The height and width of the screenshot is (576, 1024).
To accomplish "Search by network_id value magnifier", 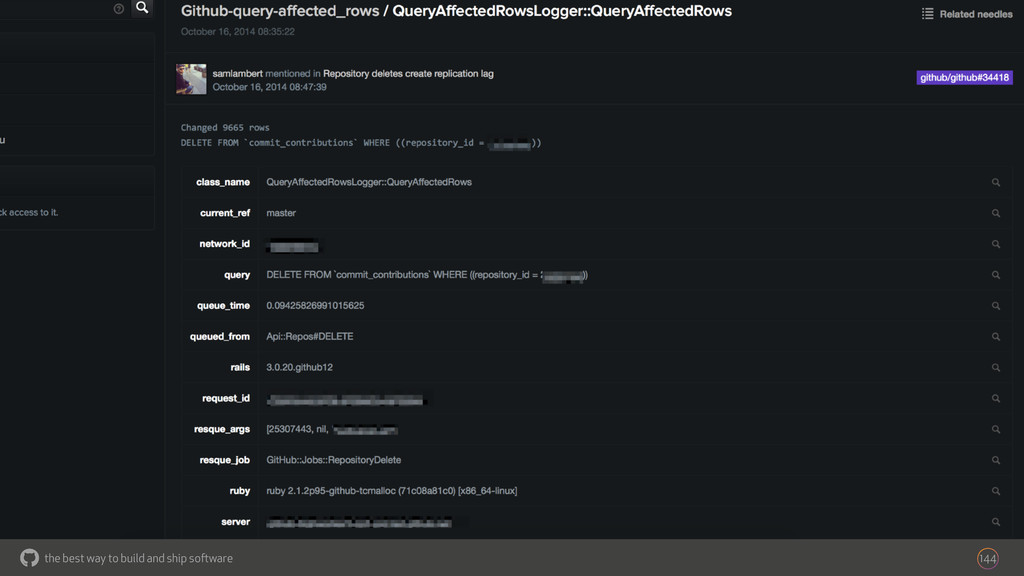I will (995, 244).
